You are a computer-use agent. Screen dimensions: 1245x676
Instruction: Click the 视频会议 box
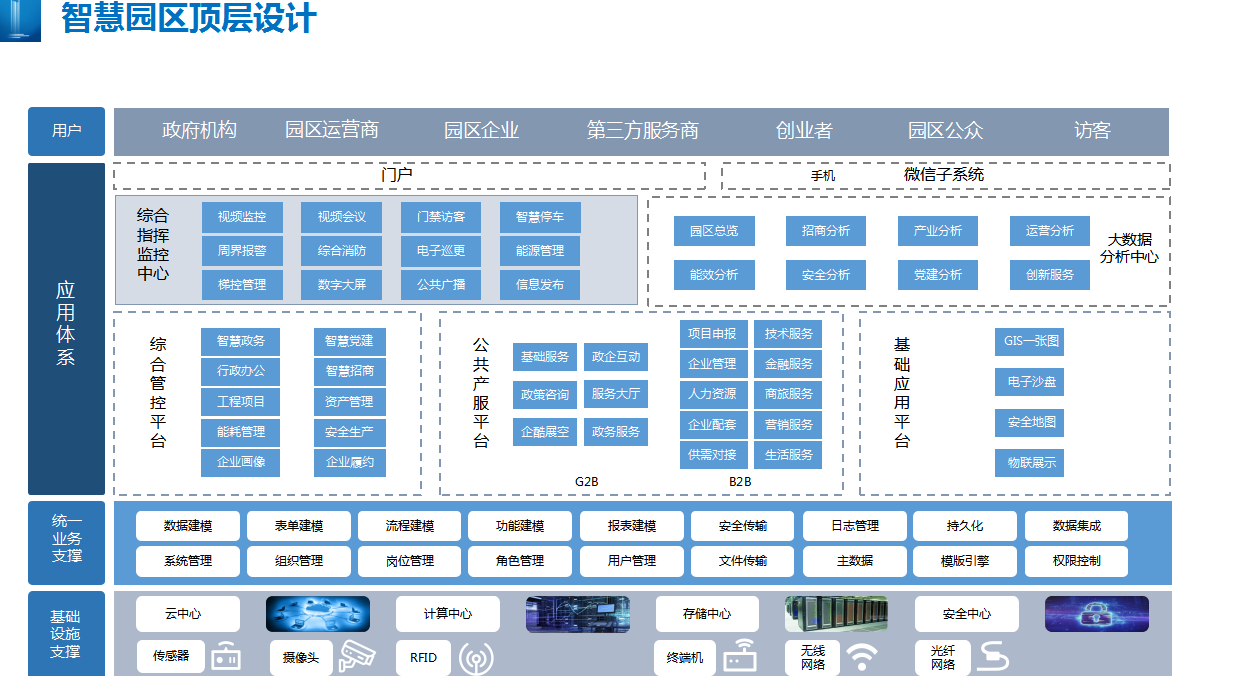pos(342,217)
